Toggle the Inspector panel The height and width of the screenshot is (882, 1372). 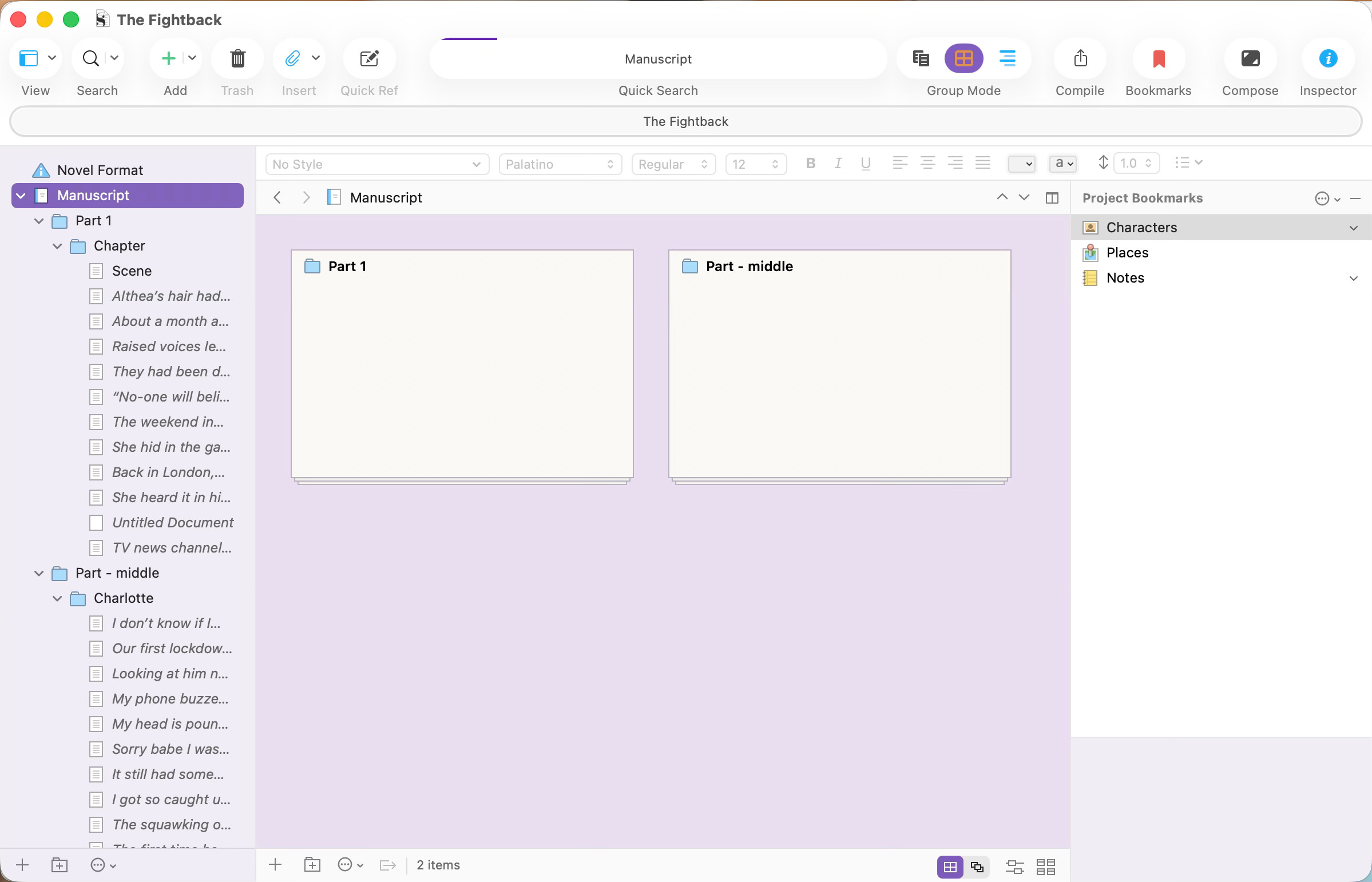1327,59
